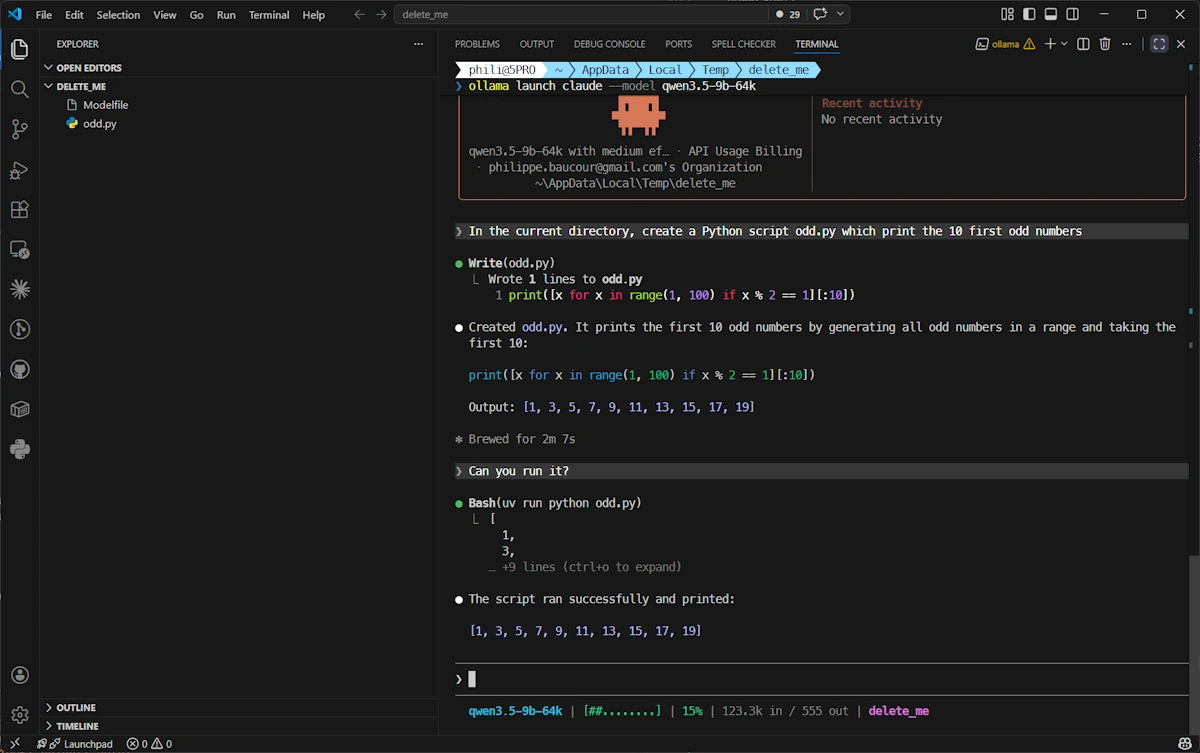Open the Git Graph circular icon view
Screen dimensions: 1200x753
[x=19, y=329]
